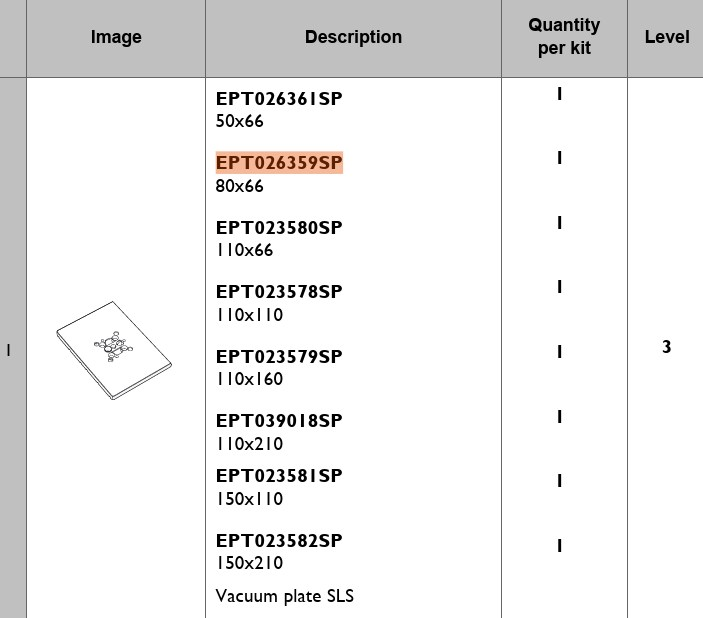Click the Quantity per kit header

564,37
